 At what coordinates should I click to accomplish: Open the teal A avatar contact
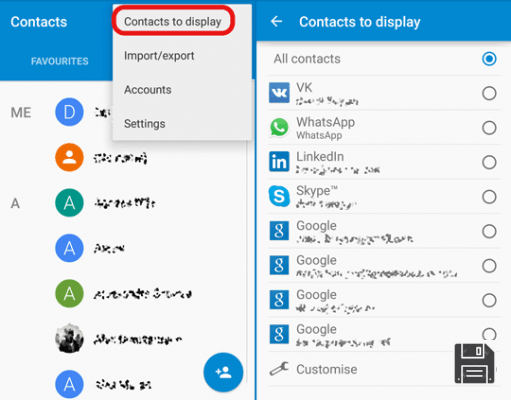[x=69, y=203]
